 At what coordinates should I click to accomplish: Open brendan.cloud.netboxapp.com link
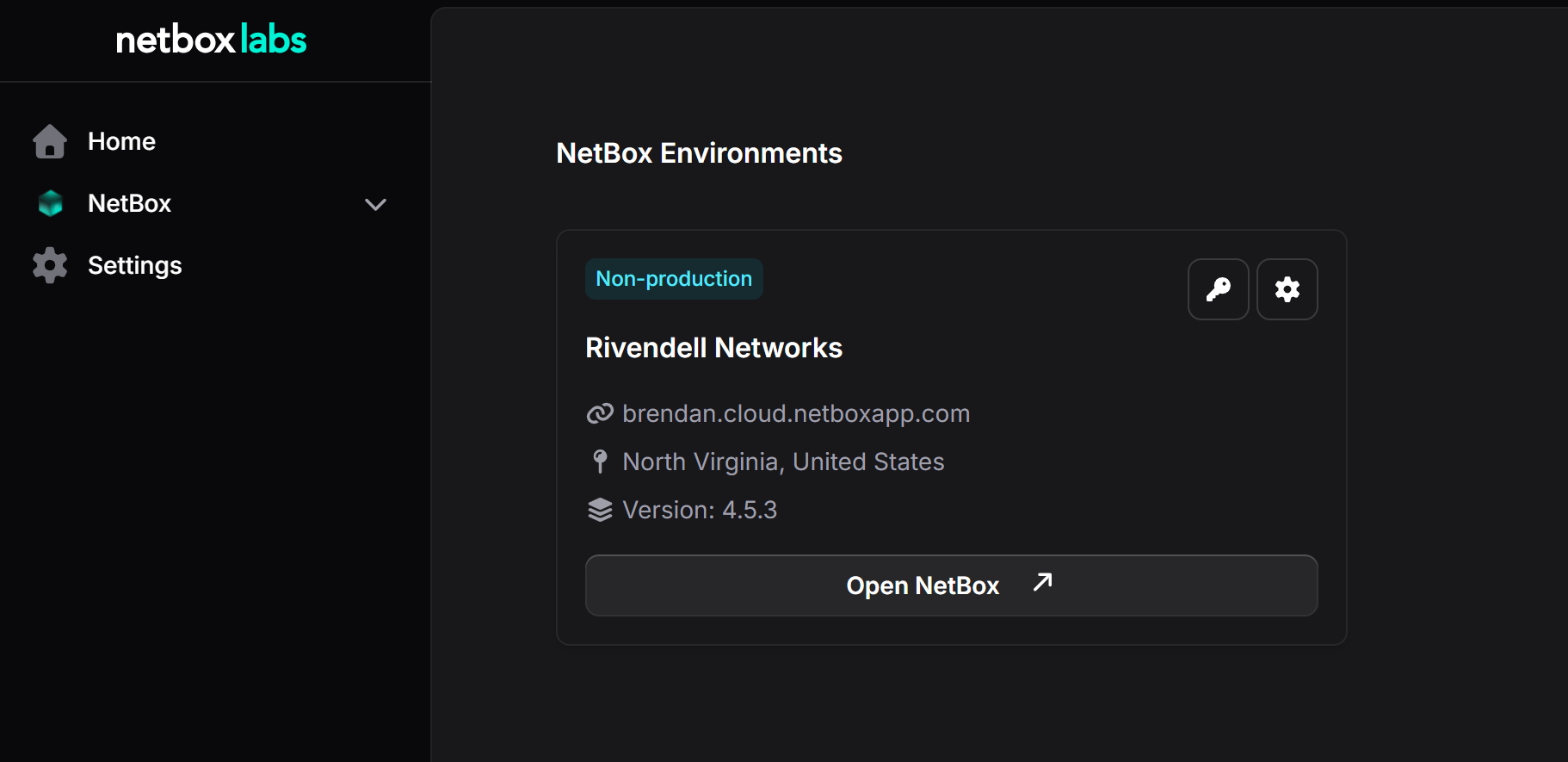coord(796,414)
